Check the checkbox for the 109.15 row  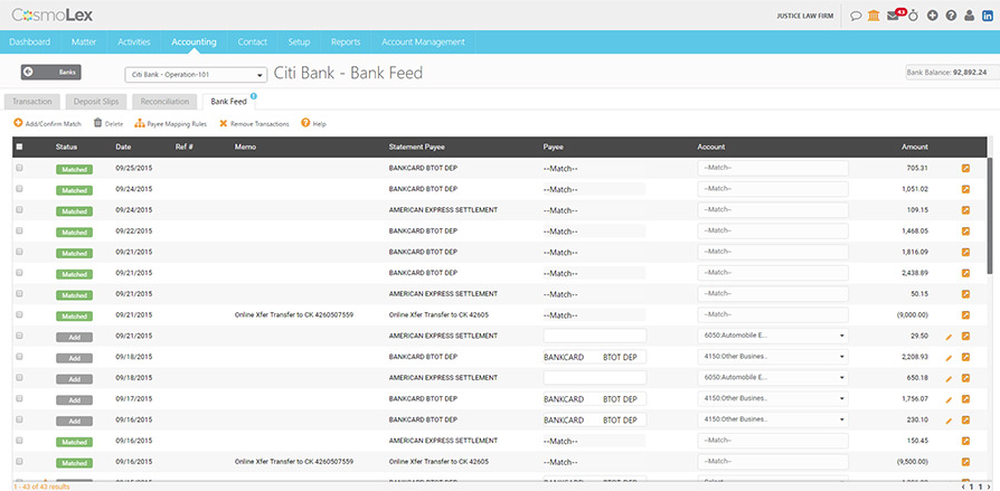(19, 210)
